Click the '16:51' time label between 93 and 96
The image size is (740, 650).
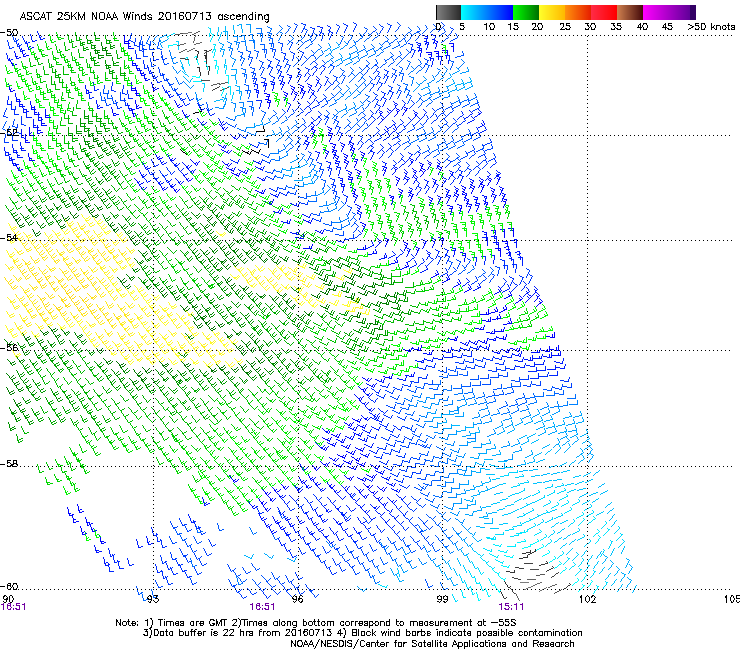(262, 607)
